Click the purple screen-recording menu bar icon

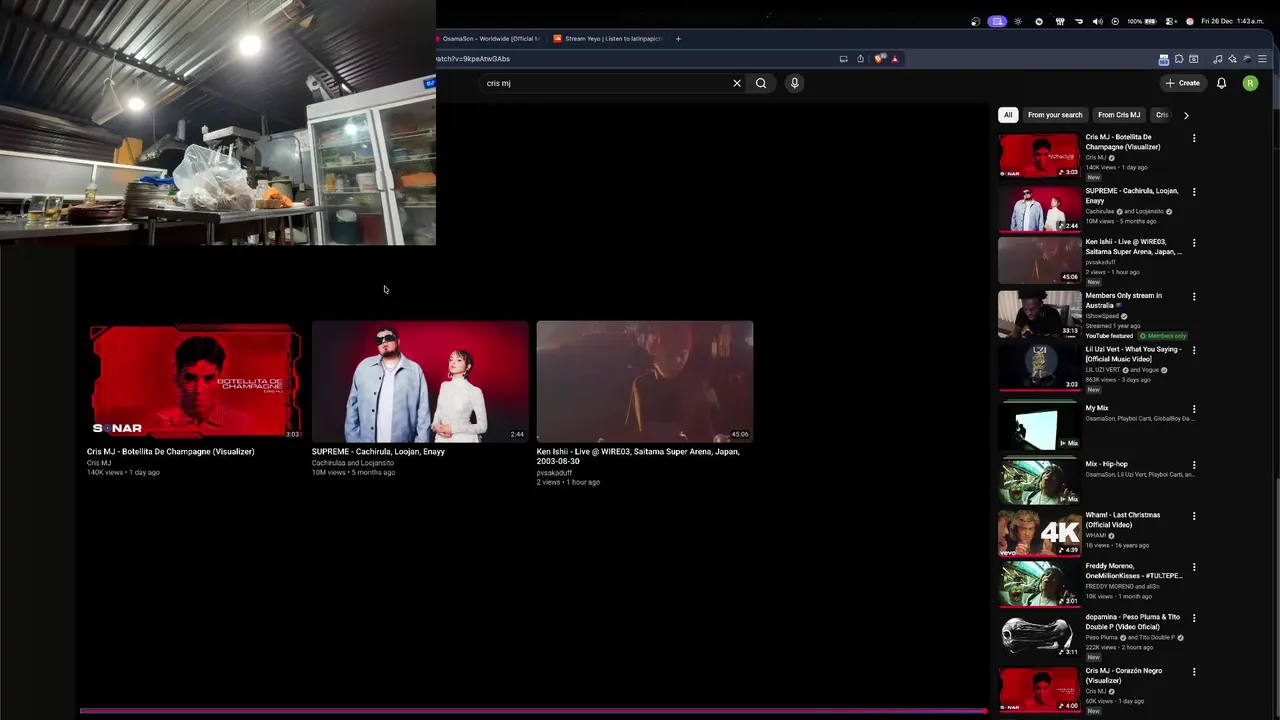click(x=997, y=21)
